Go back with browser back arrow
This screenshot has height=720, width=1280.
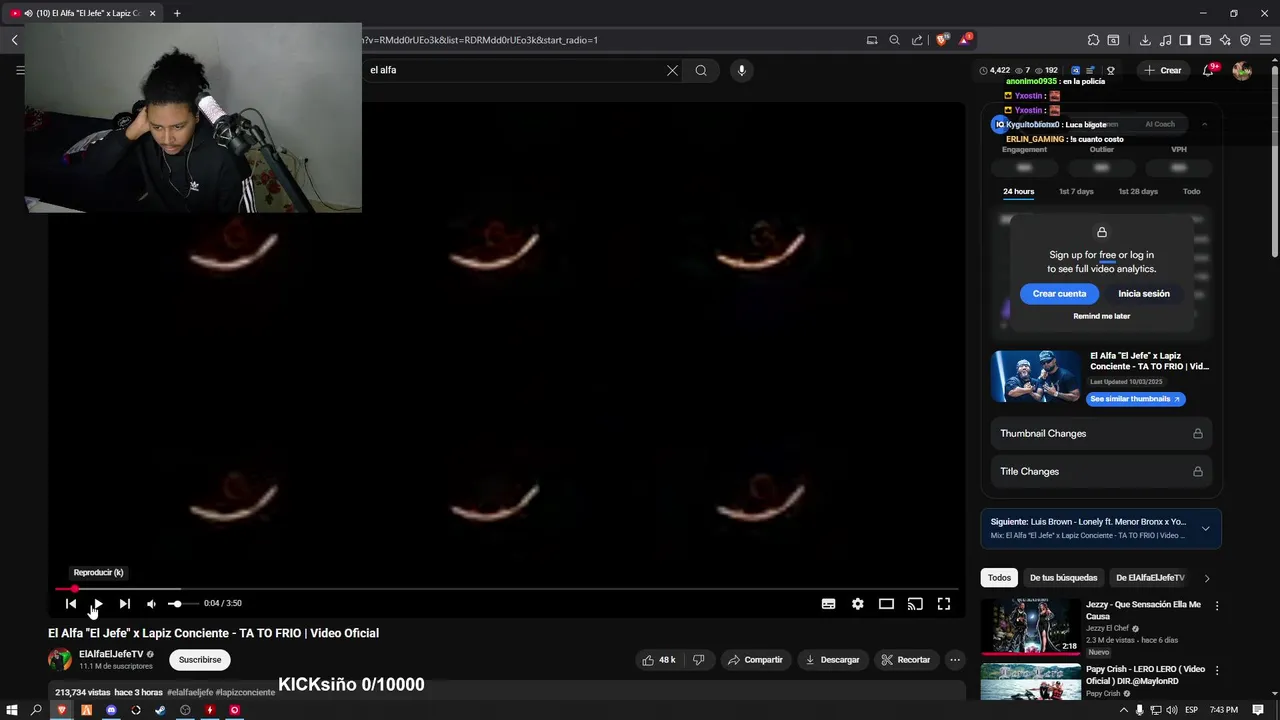[x=15, y=40]
